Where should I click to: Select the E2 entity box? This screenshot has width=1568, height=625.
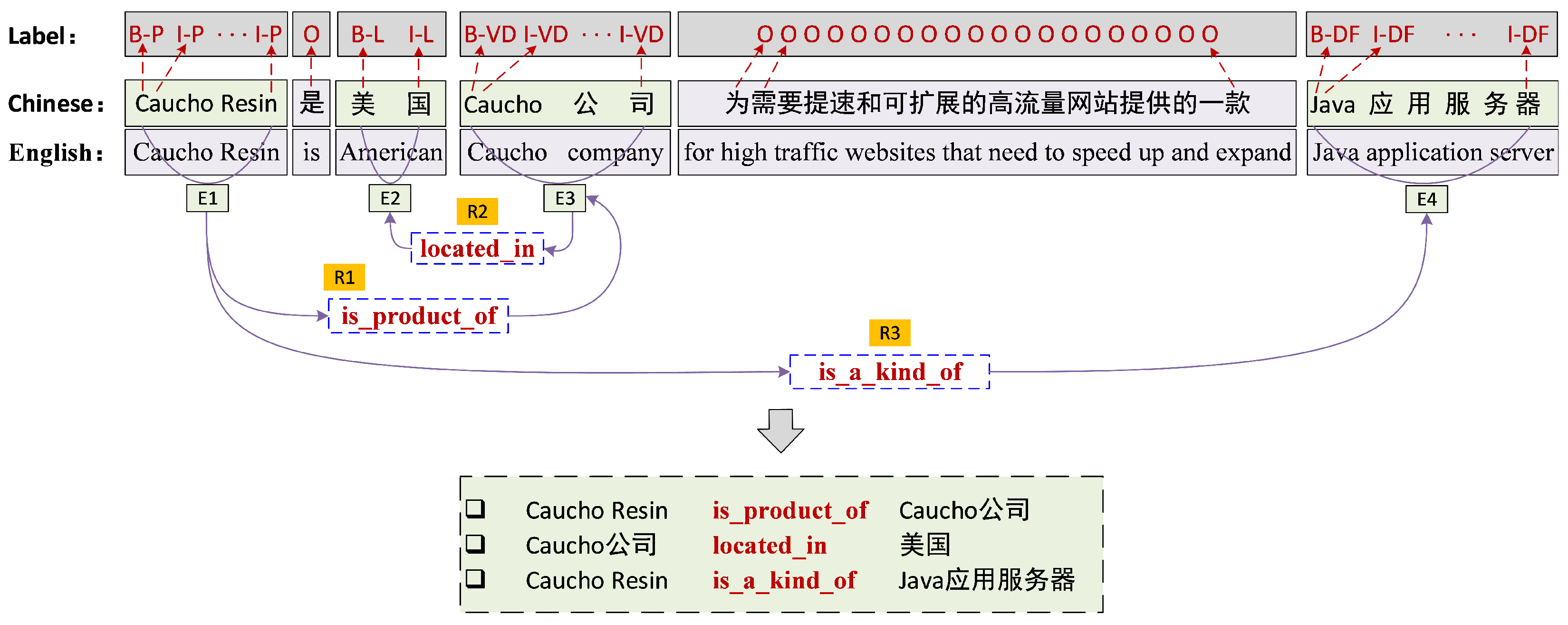[390, 198]
